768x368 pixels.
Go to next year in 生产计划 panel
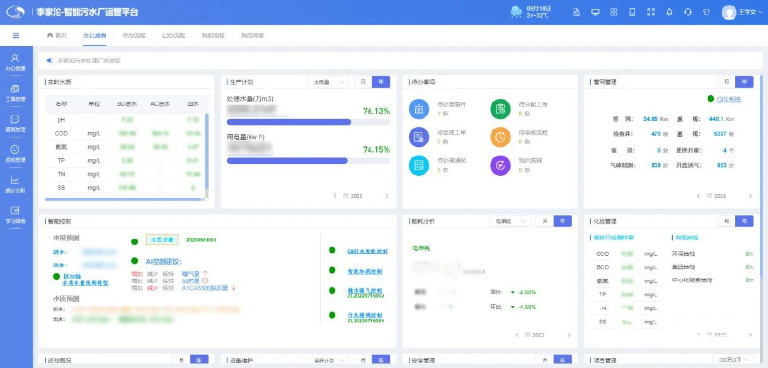pos(387,196)
